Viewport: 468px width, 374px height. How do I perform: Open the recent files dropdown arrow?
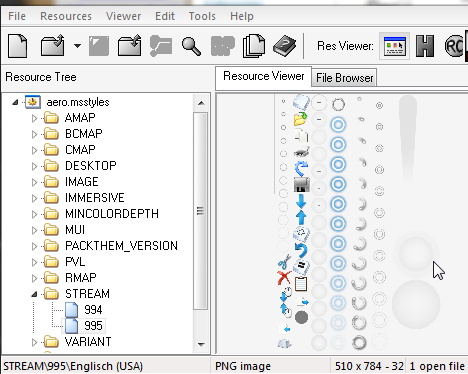point(77,46)
